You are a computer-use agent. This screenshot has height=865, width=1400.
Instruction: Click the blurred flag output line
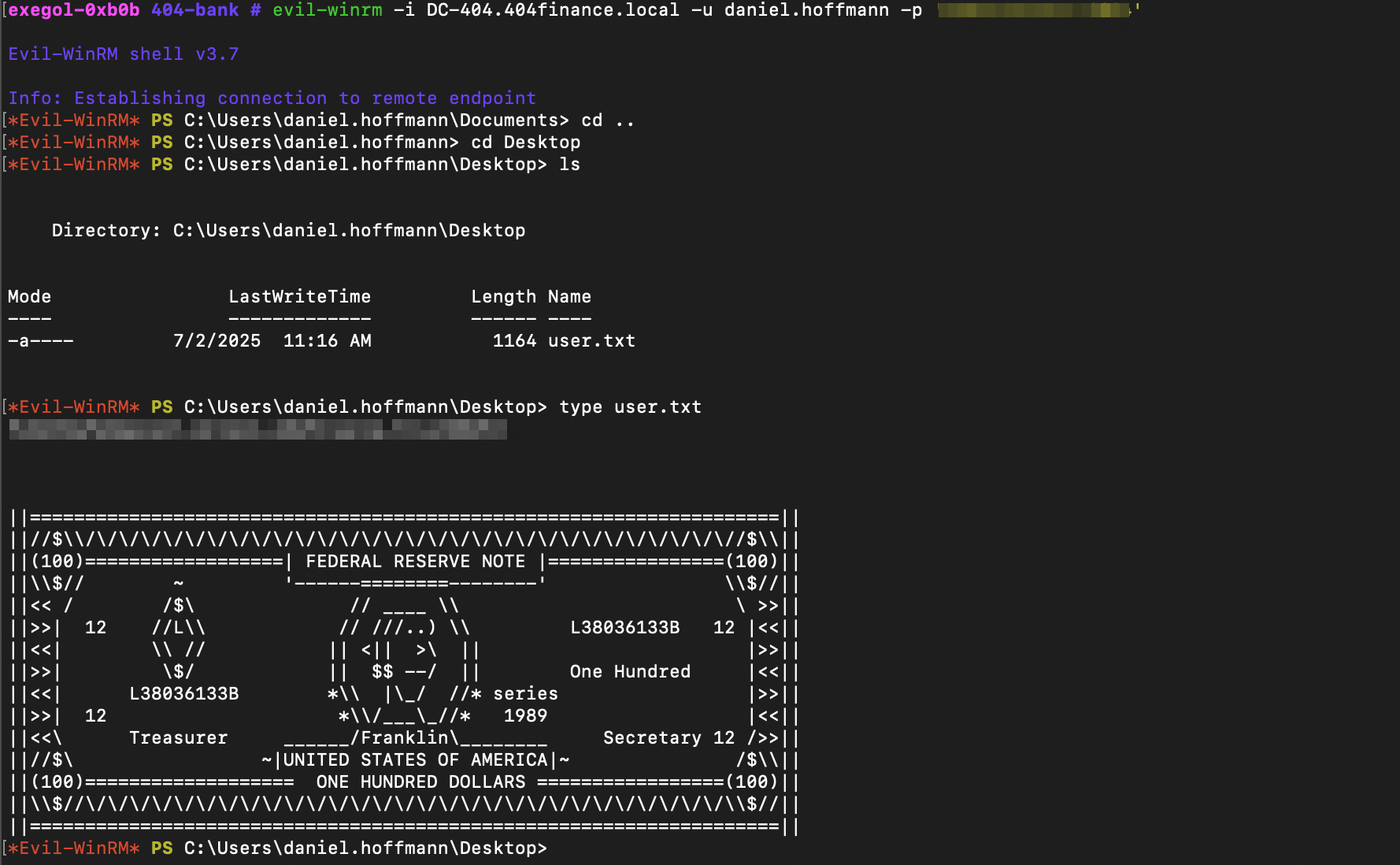(257, 429)
